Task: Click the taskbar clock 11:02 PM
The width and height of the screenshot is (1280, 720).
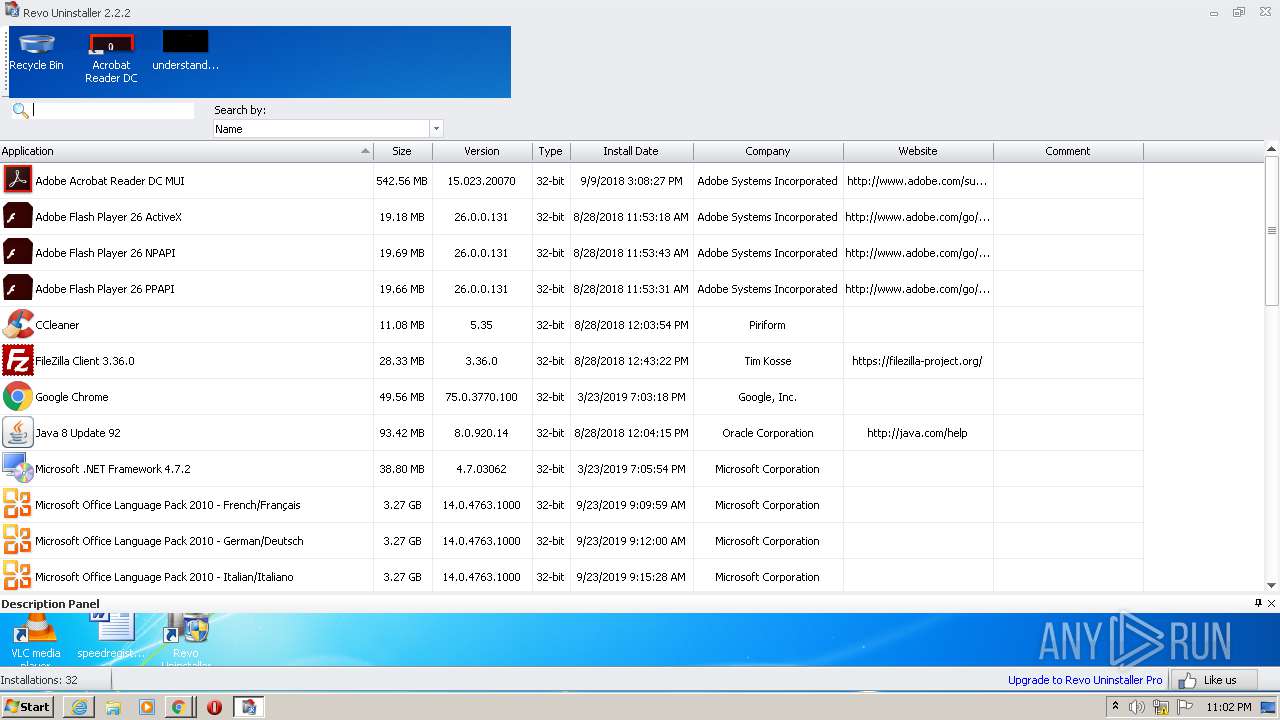Action: (1229, 707)
